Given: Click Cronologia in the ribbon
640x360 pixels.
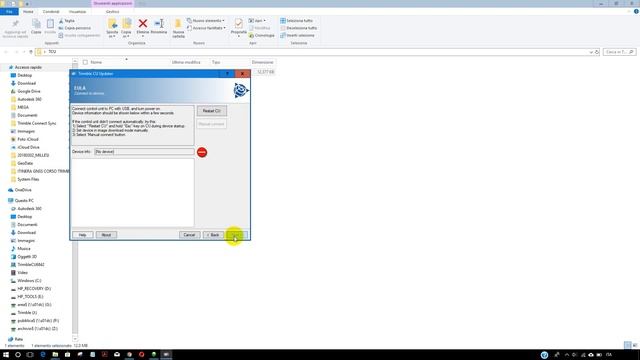Looking at the screenshot, I should pos(262,36).
